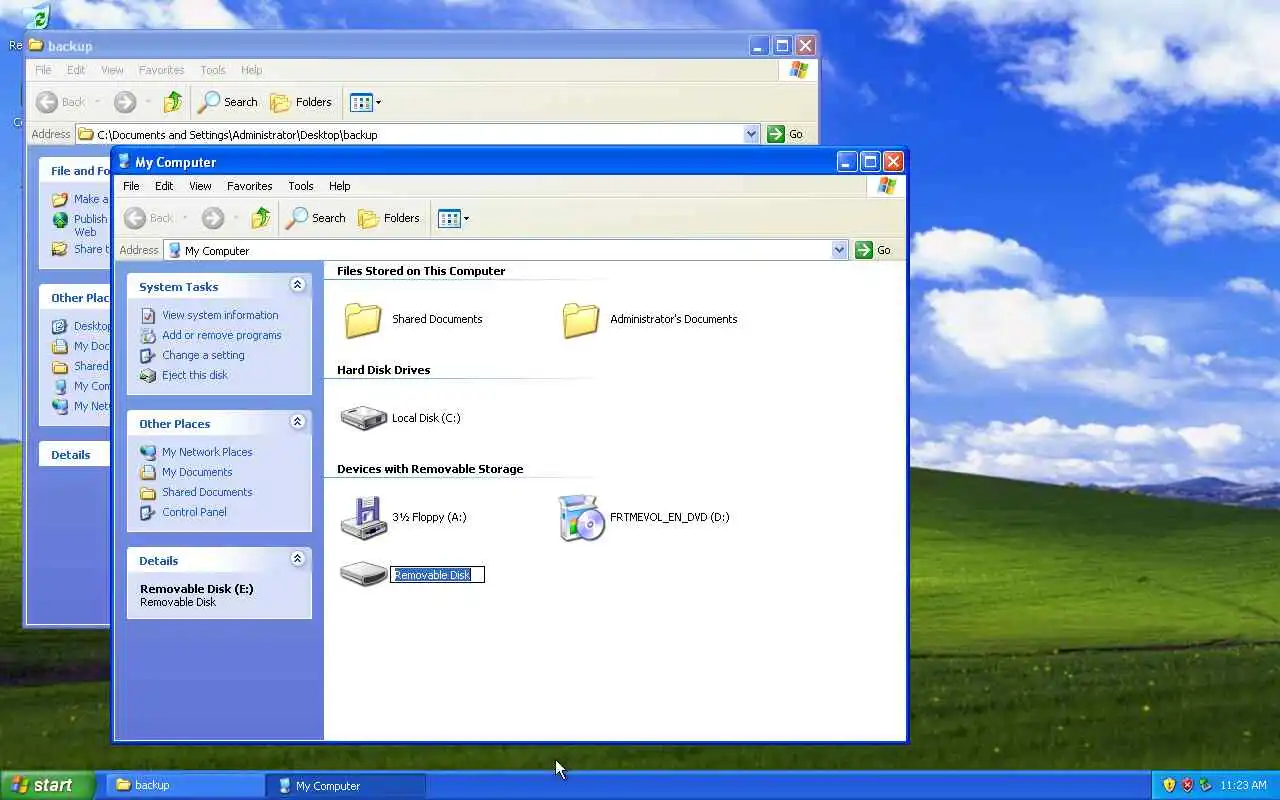The height and width of the screenshot is (800, 1280).
Task: Collapse Details panel in My Computer
Action: [x=297, y=559]
